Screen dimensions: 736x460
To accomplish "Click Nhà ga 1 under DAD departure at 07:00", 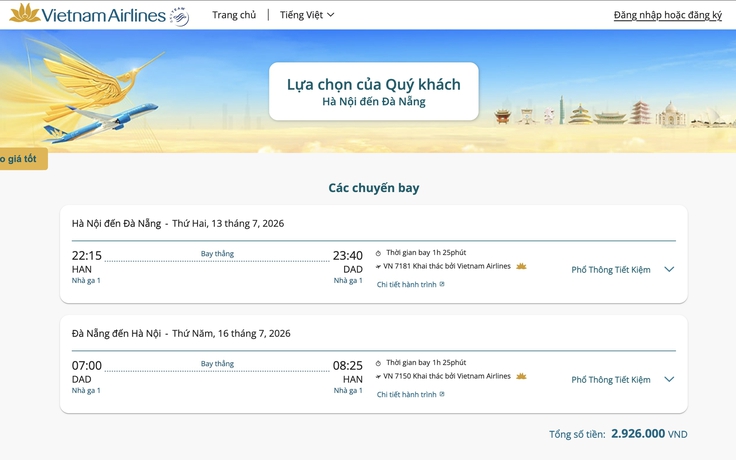I will (x=86, y=390).
